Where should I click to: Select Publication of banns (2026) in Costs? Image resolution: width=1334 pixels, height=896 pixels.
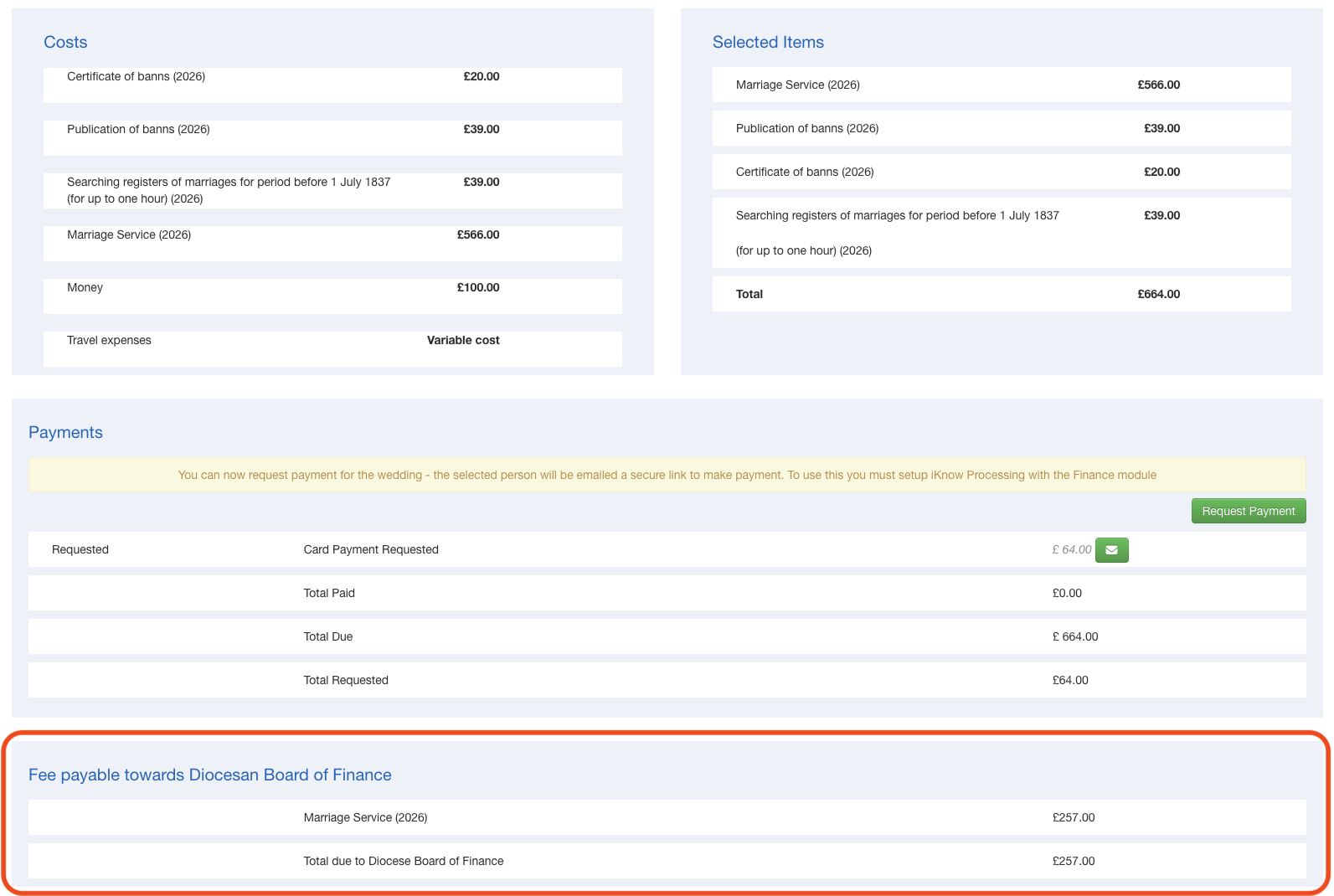coord(332,137)
